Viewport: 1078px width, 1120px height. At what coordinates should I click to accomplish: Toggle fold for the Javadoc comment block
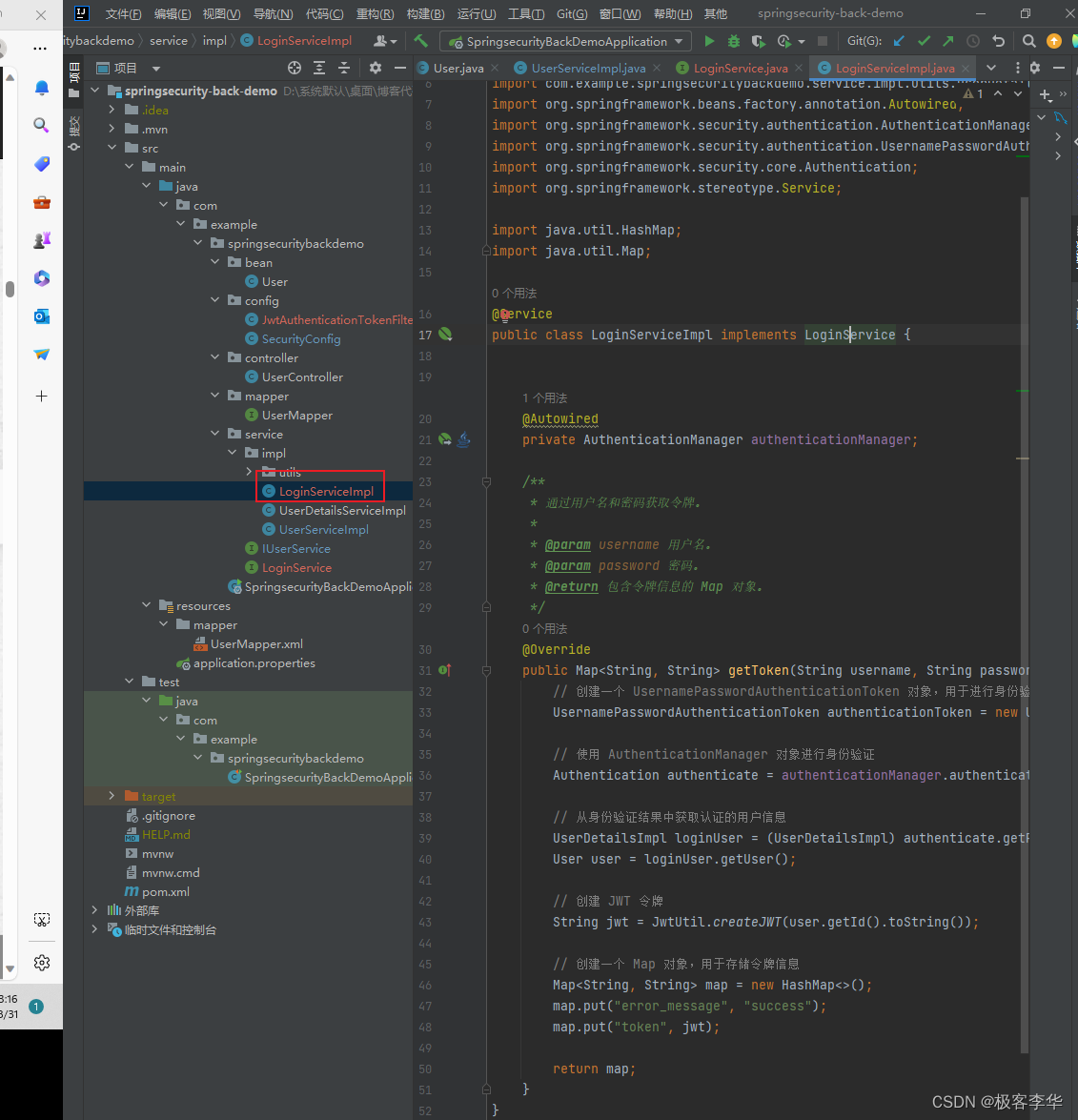click(486, 481)
